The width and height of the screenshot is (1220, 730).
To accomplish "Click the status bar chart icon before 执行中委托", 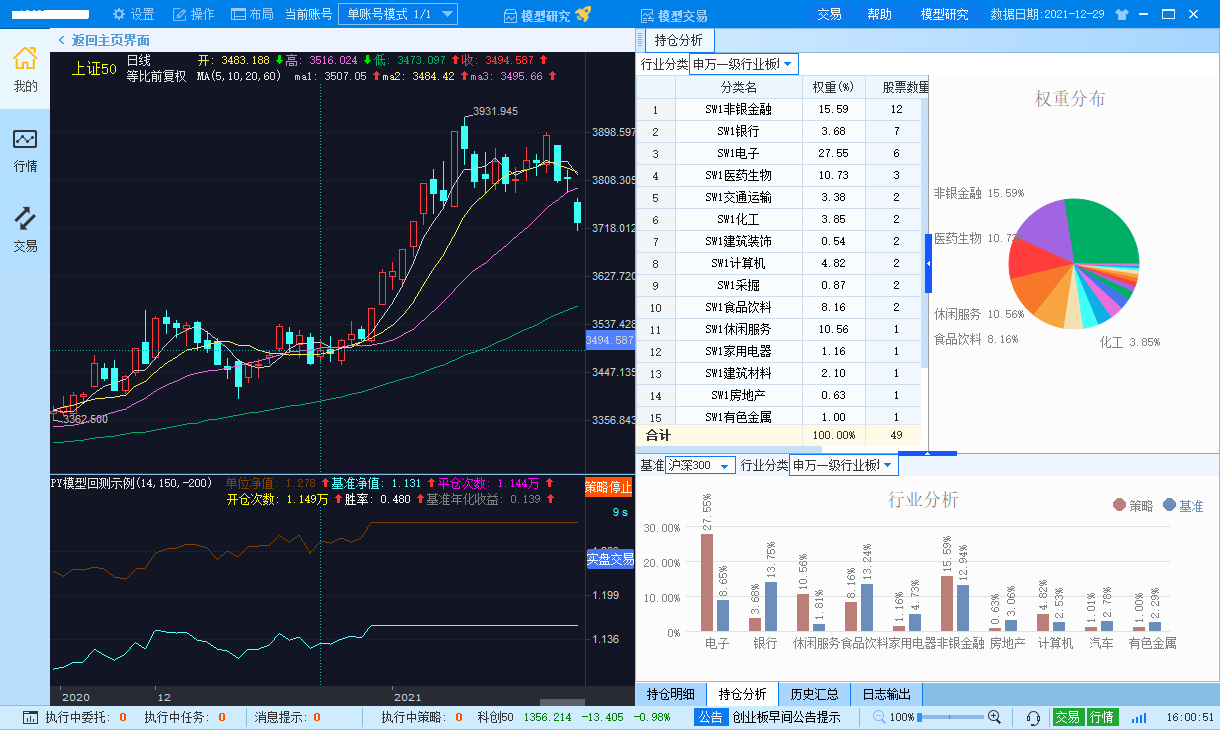I will 30,717.
